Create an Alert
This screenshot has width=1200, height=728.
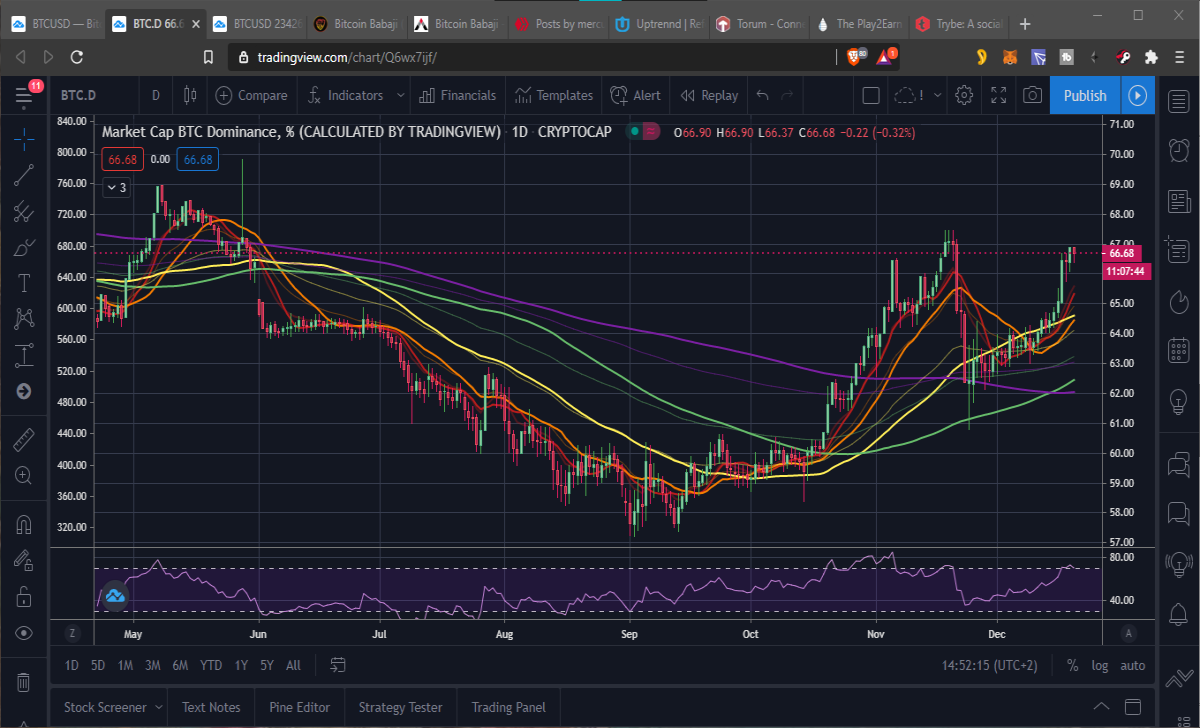(x=634, y=95)
